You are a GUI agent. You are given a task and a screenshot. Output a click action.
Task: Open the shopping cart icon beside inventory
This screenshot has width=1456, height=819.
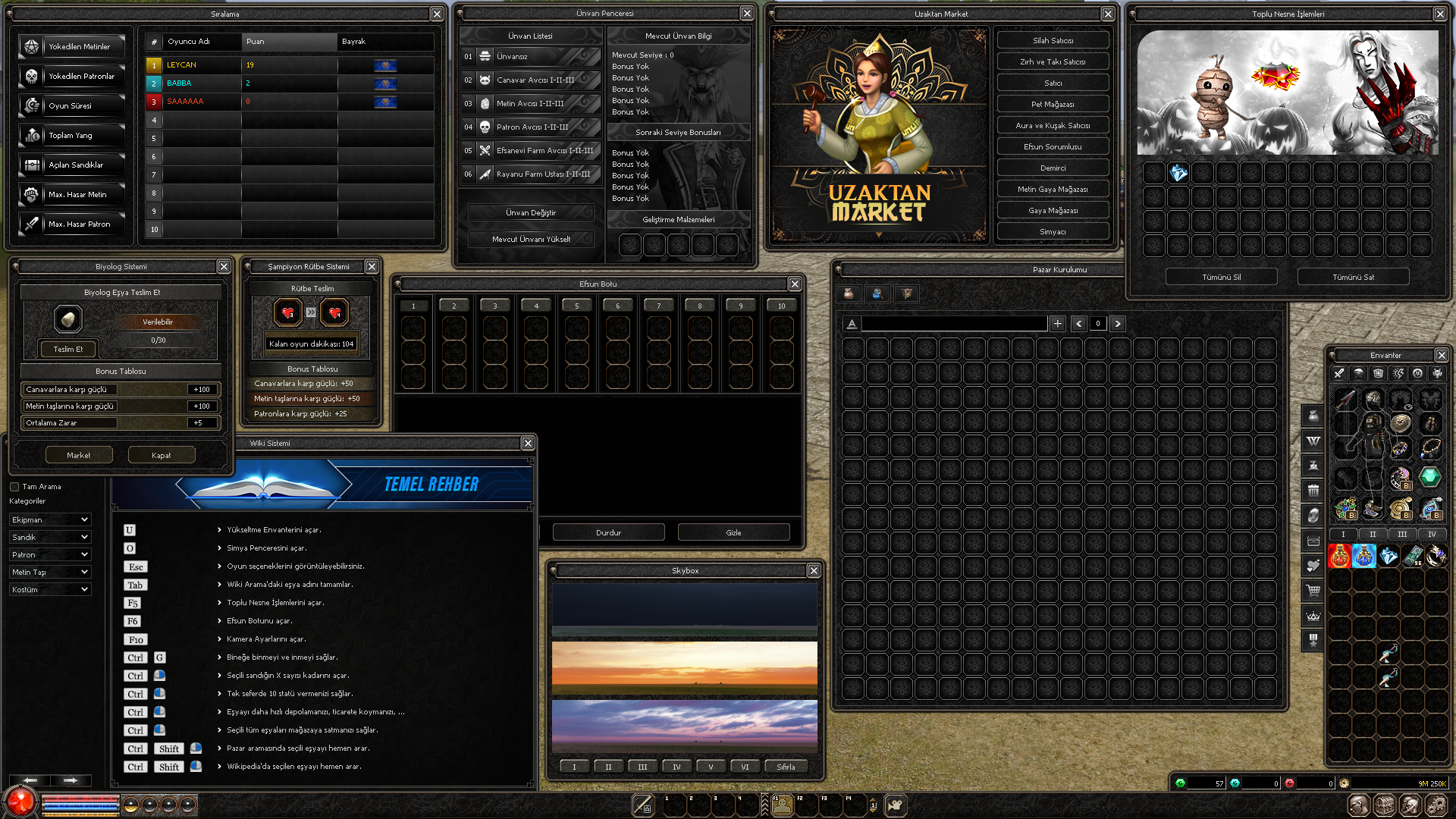(1313, 590)
